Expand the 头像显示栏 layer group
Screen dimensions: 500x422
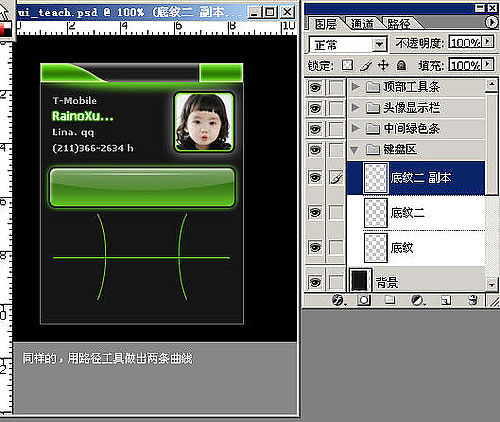[355, 108]
